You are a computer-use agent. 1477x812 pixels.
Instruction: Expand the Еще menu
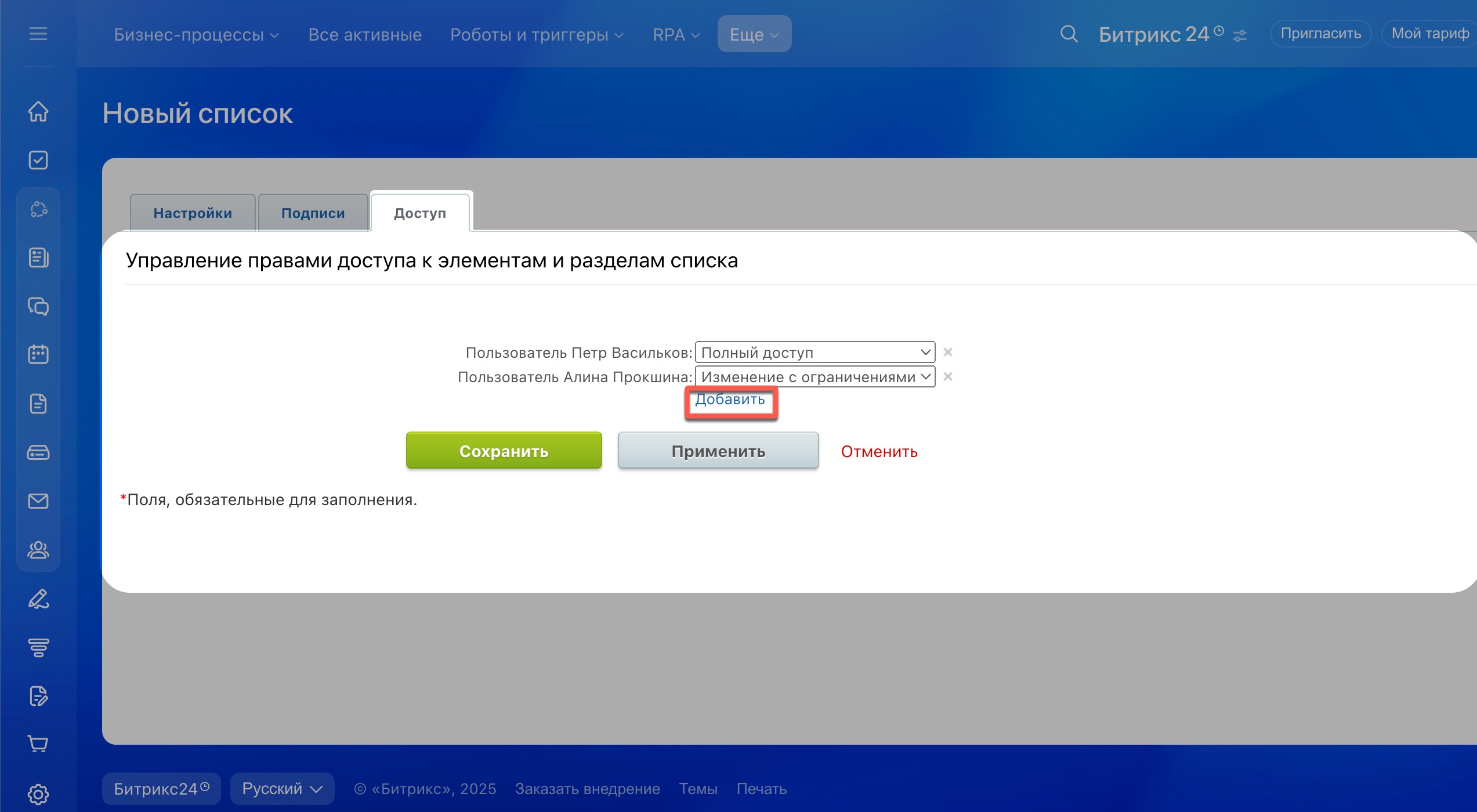[754, 34]
